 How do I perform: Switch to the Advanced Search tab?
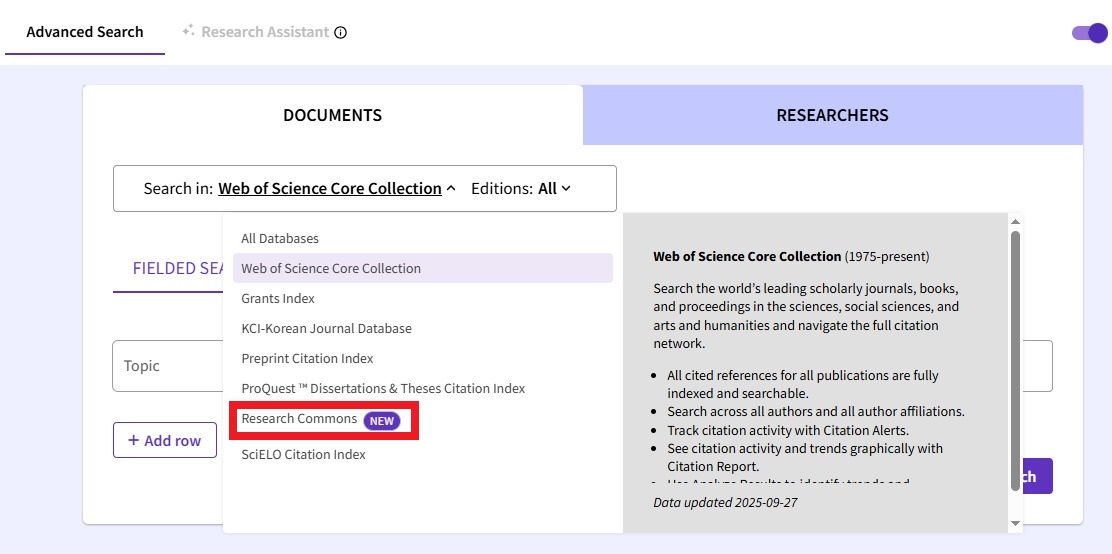(x=85, y=32)
